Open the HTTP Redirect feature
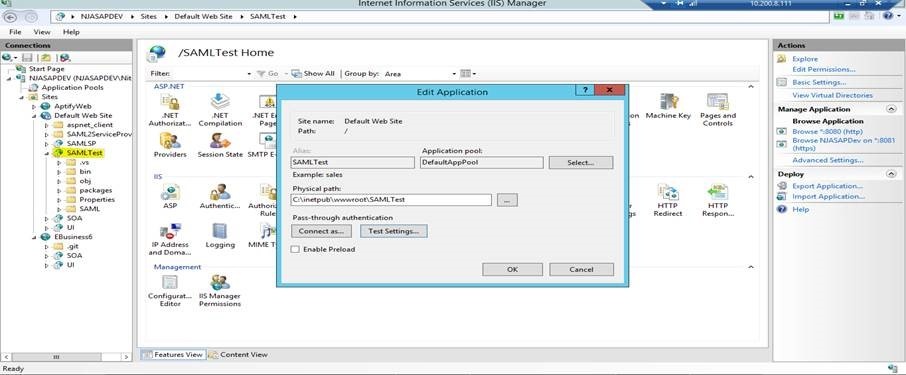The image size is (906, 375). point(668,200)
